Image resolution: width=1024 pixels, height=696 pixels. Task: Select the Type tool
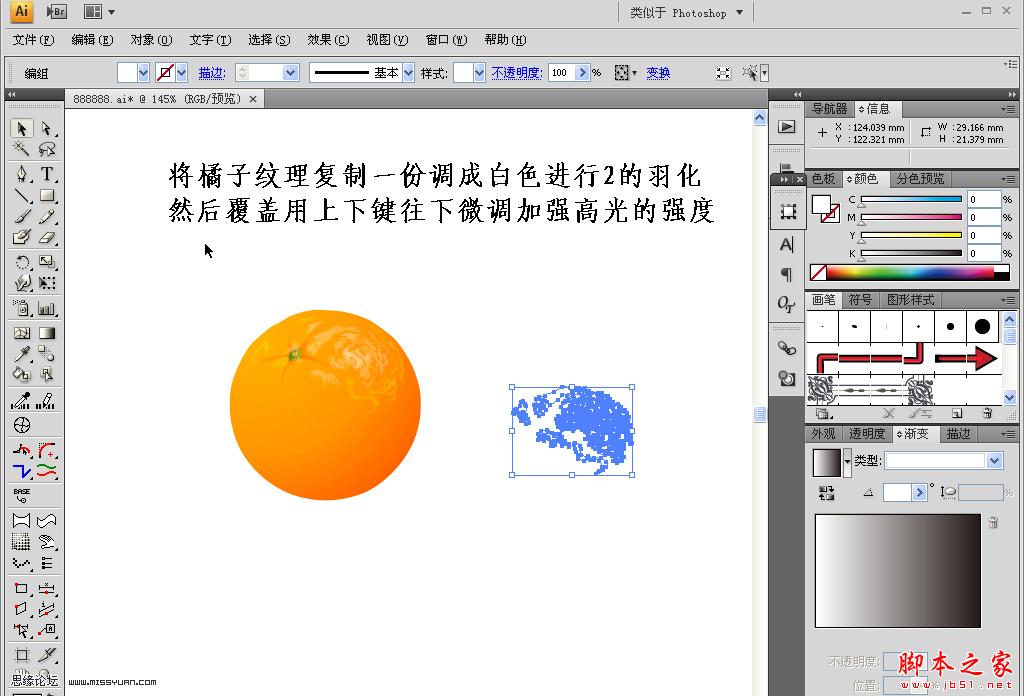(46, 174)
